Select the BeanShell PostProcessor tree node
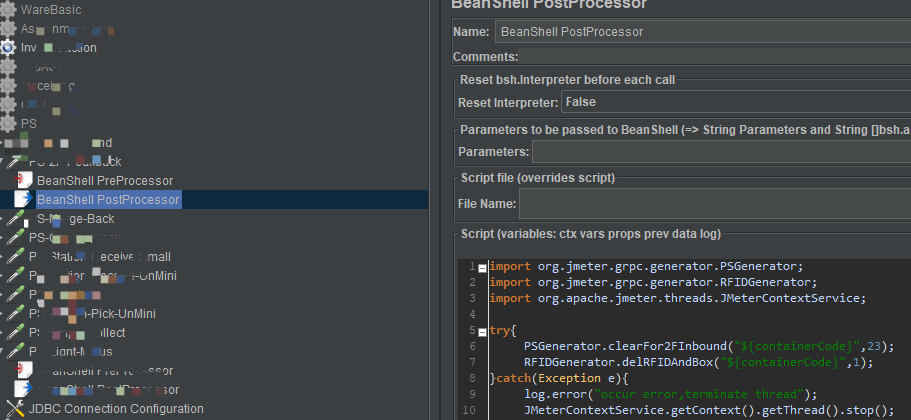 coord(108,200)
